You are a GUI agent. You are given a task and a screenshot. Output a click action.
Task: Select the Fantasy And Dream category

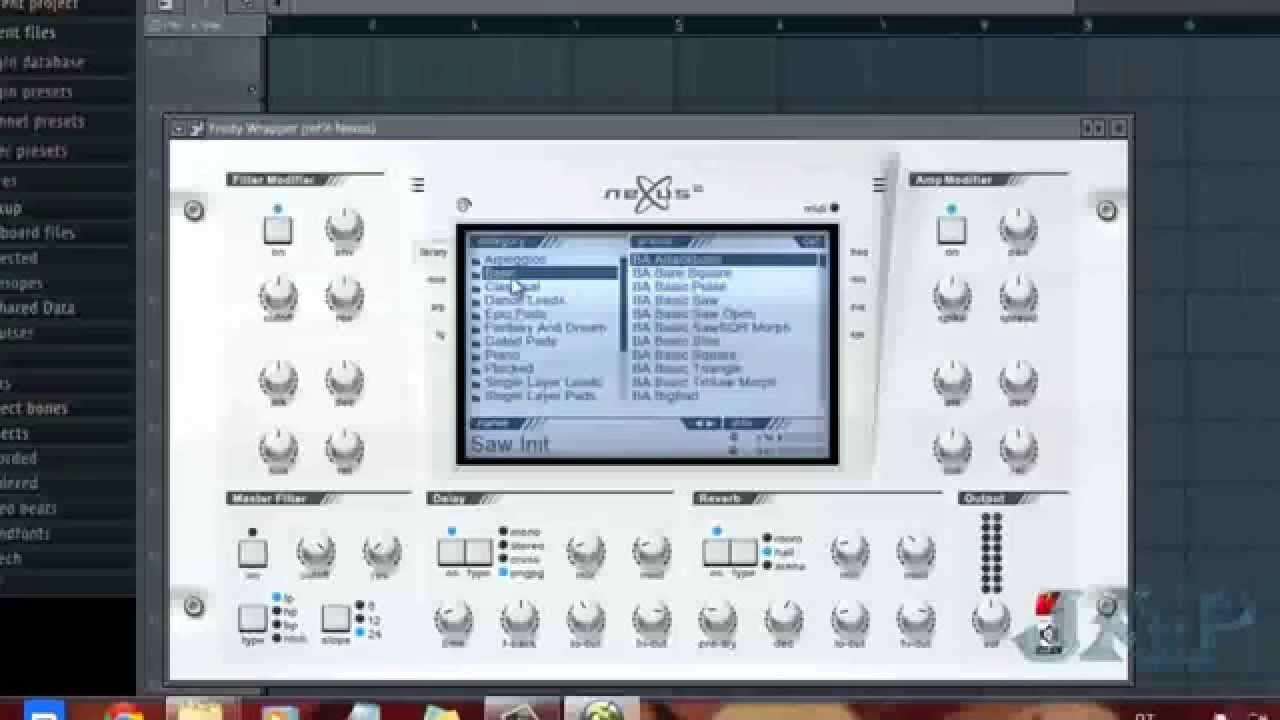coord(545,328)
